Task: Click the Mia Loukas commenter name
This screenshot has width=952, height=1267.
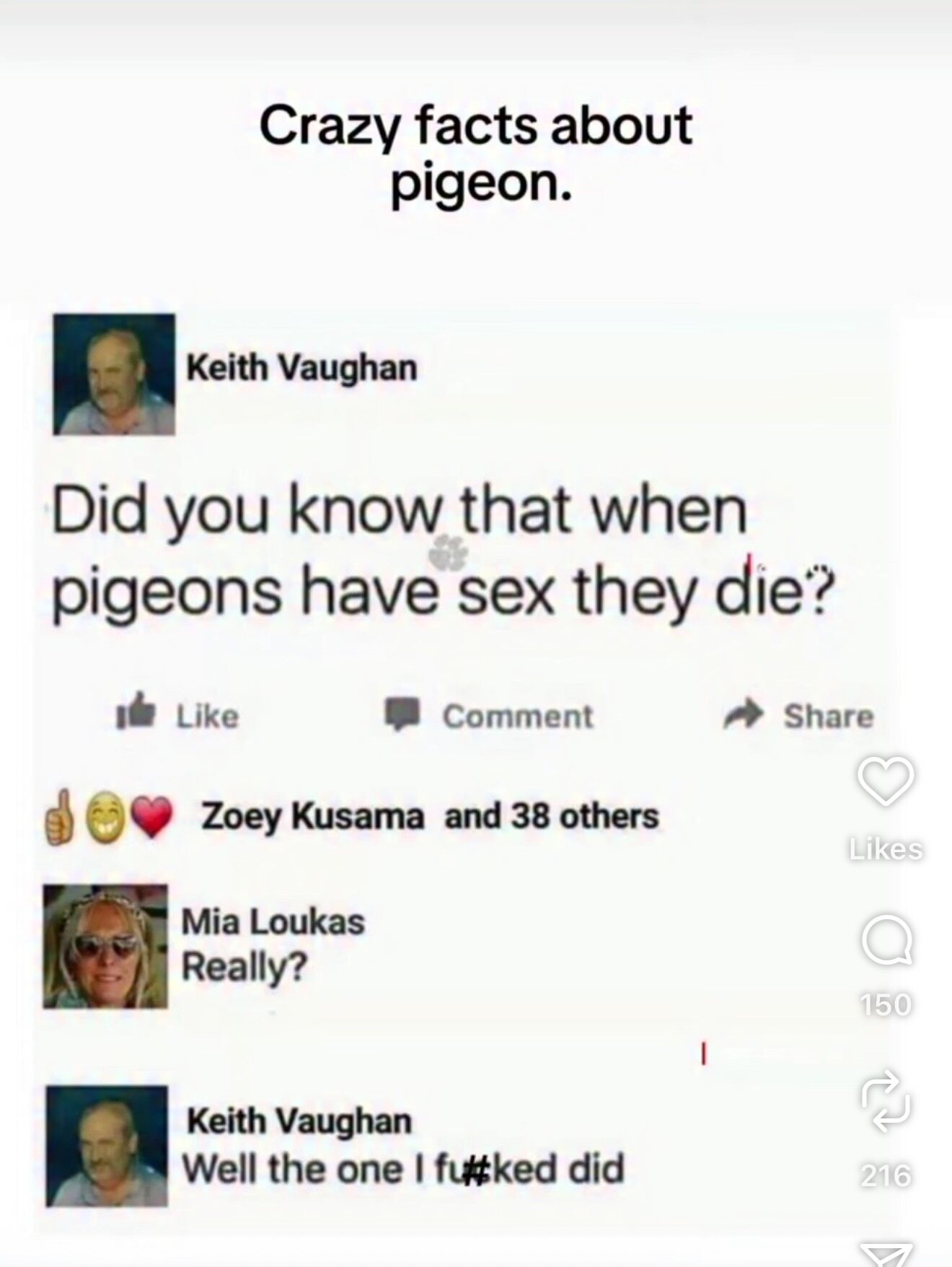Action: pyautogui.click(x=273, y=921)
